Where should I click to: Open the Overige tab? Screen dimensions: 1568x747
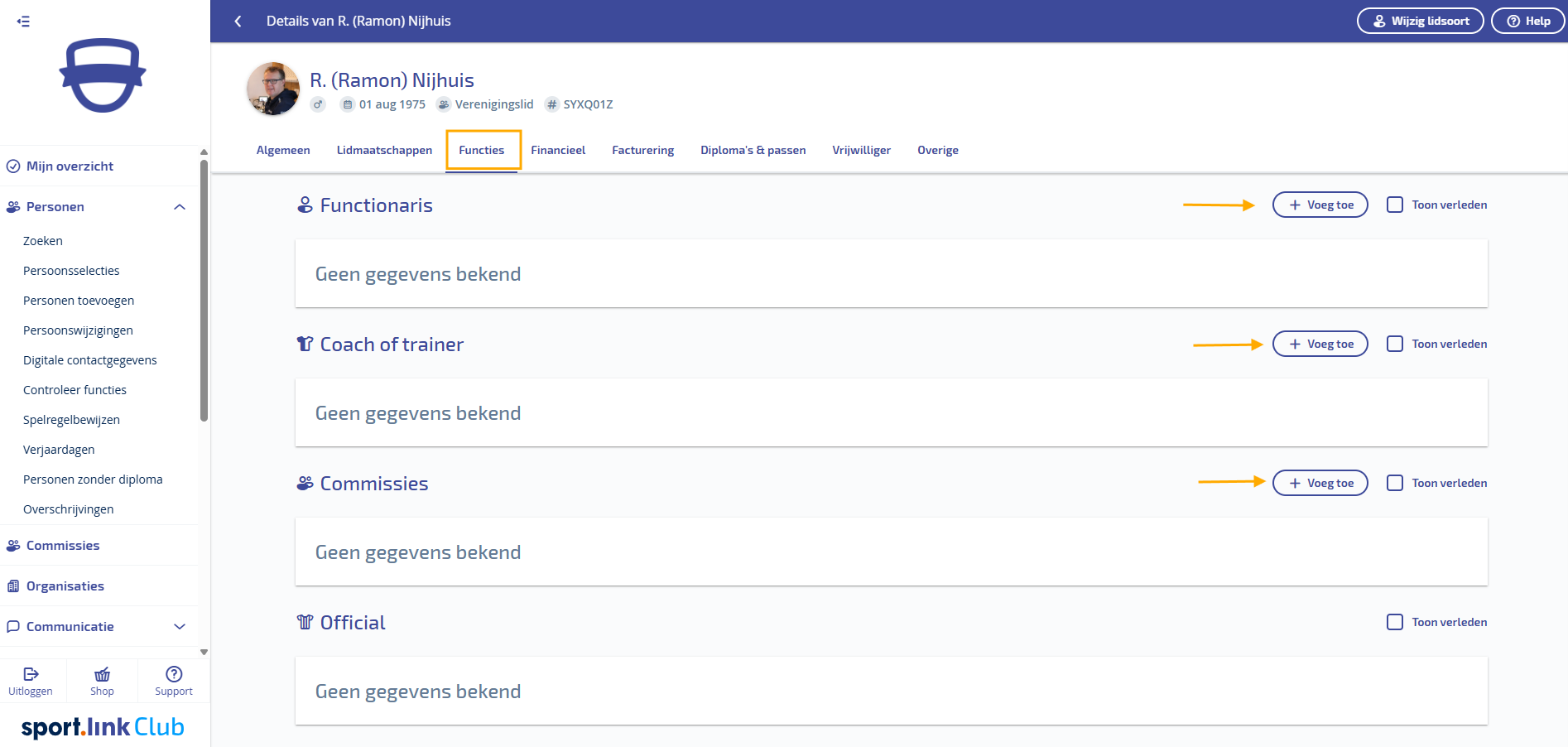pos(938,151)
